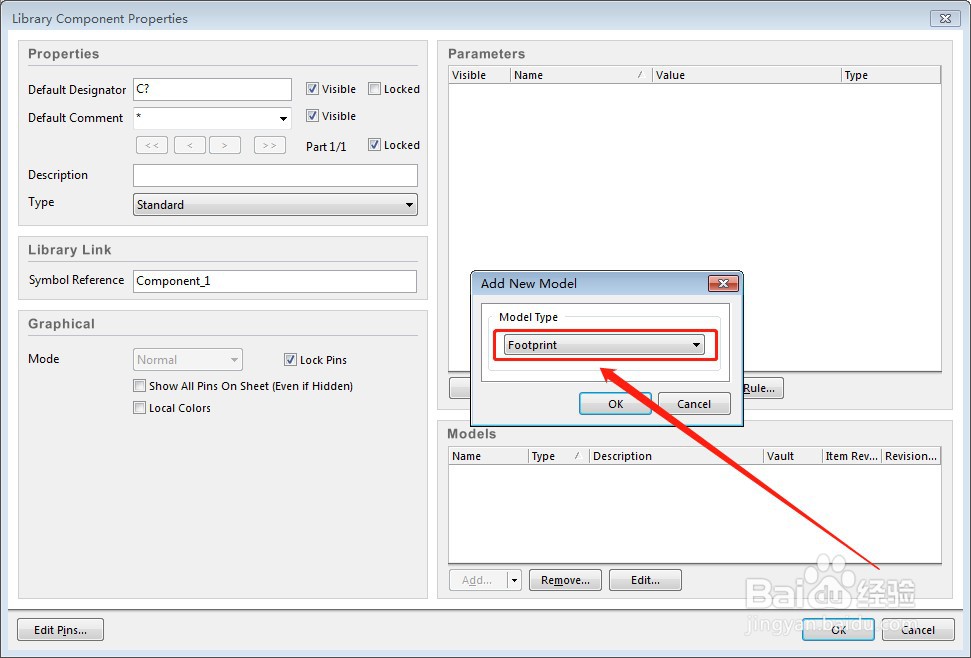
Task: Close the Library Component Properties window
Action: (x=945, y=19)
